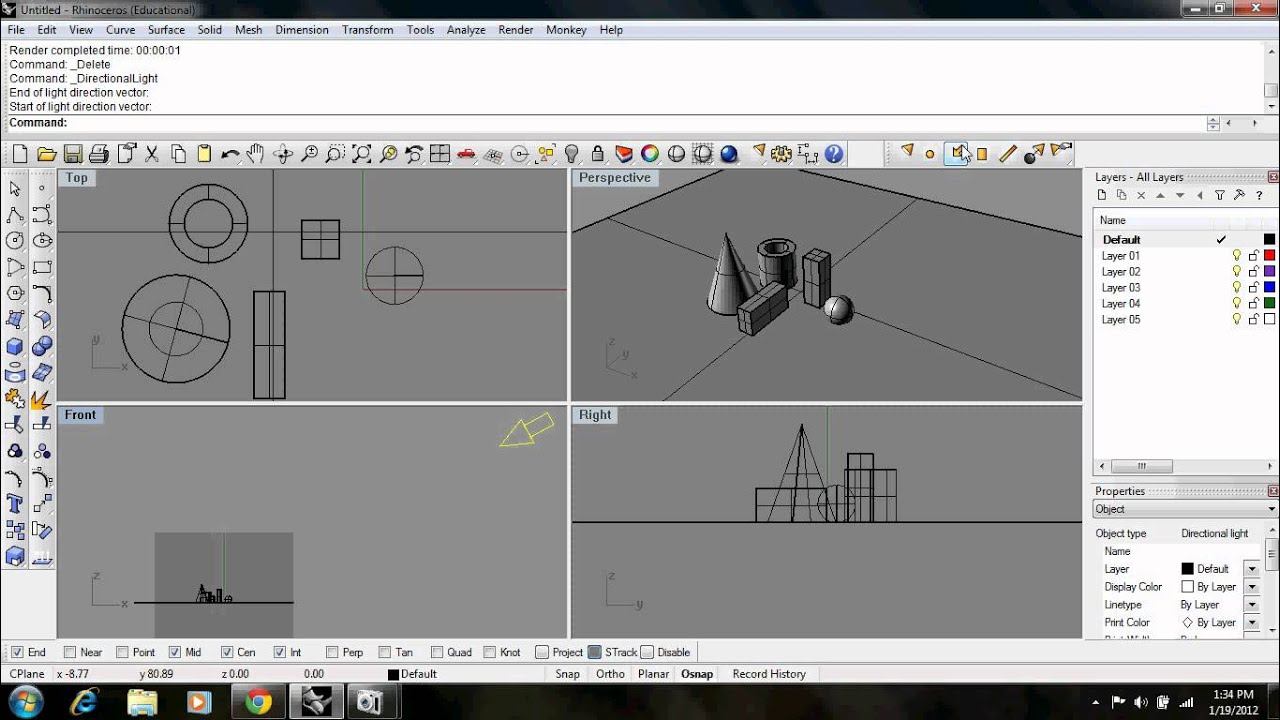Open the Print Color dropdown
The height and width of the screenshot is (720, 1280).
(1251, 622)
